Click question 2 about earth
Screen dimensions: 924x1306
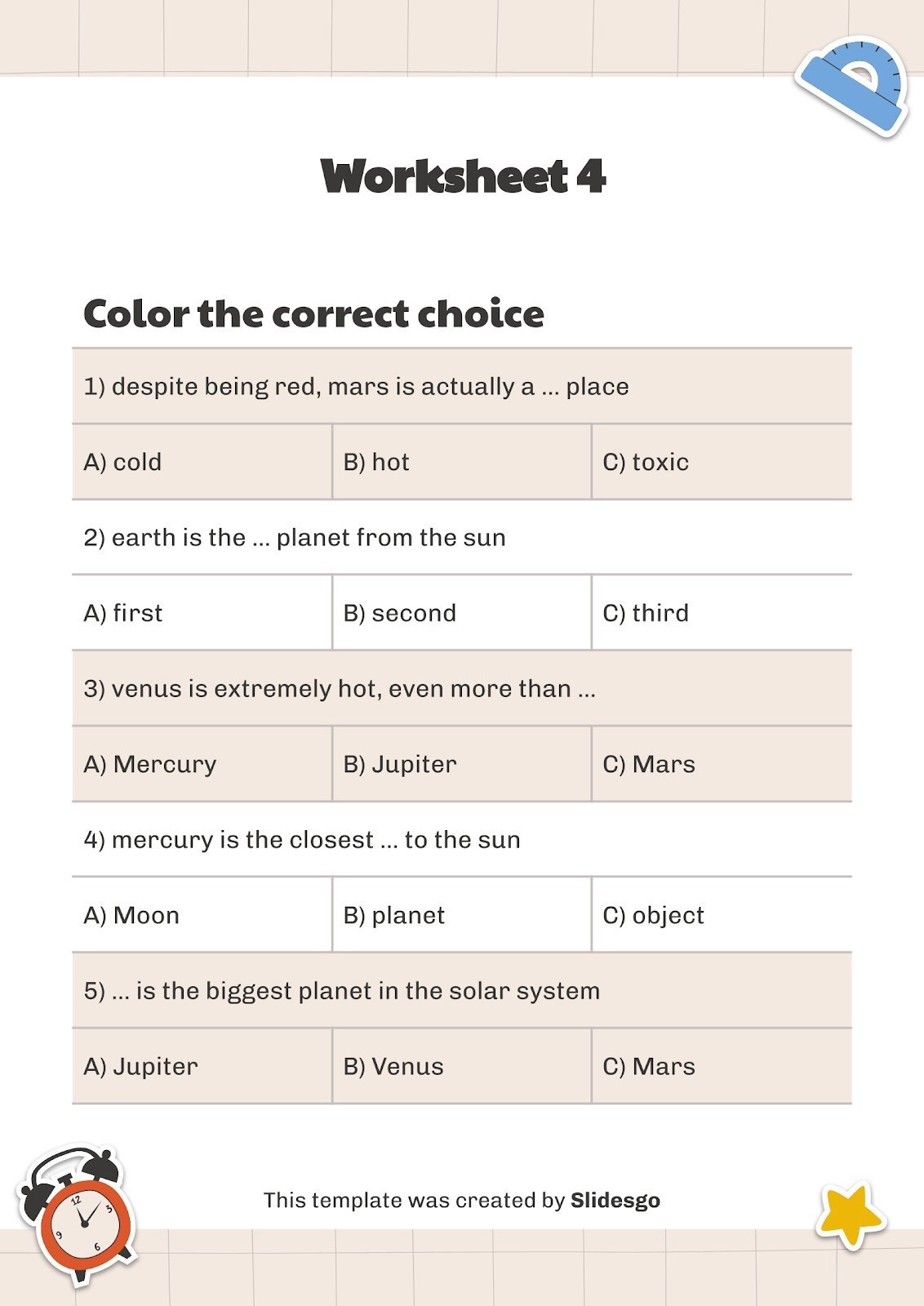(295, 538)
